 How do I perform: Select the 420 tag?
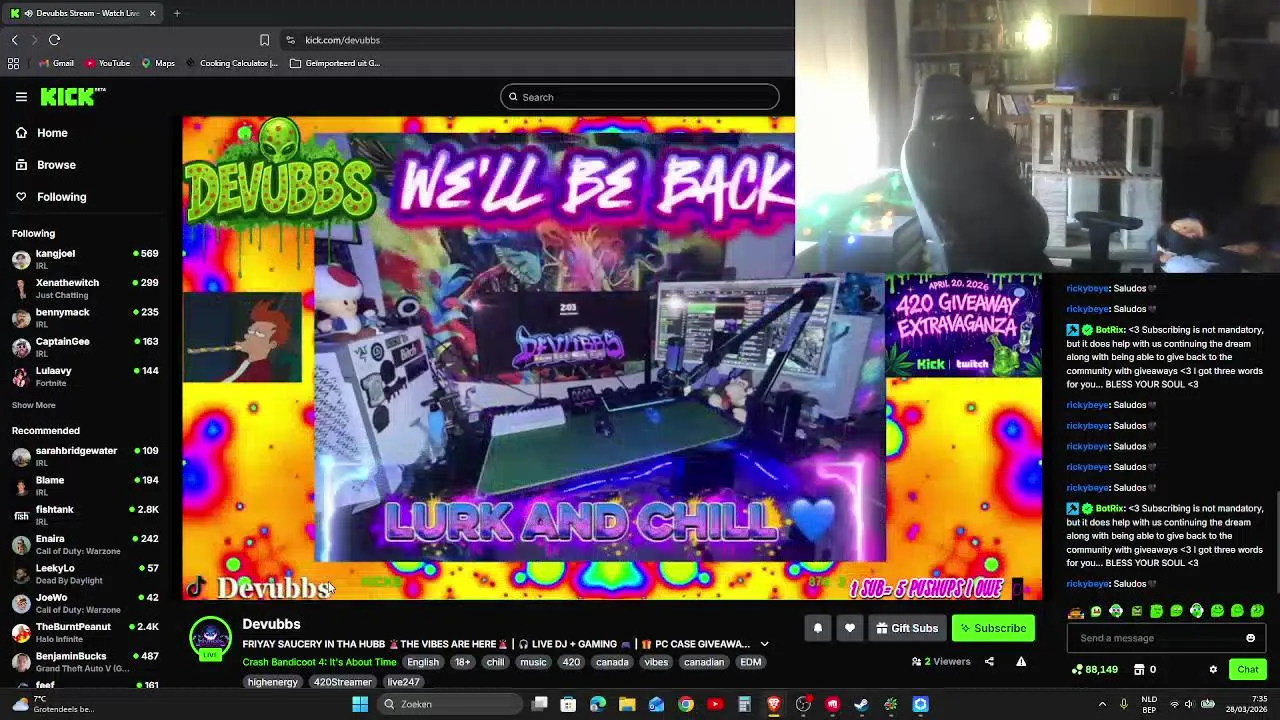571,662
